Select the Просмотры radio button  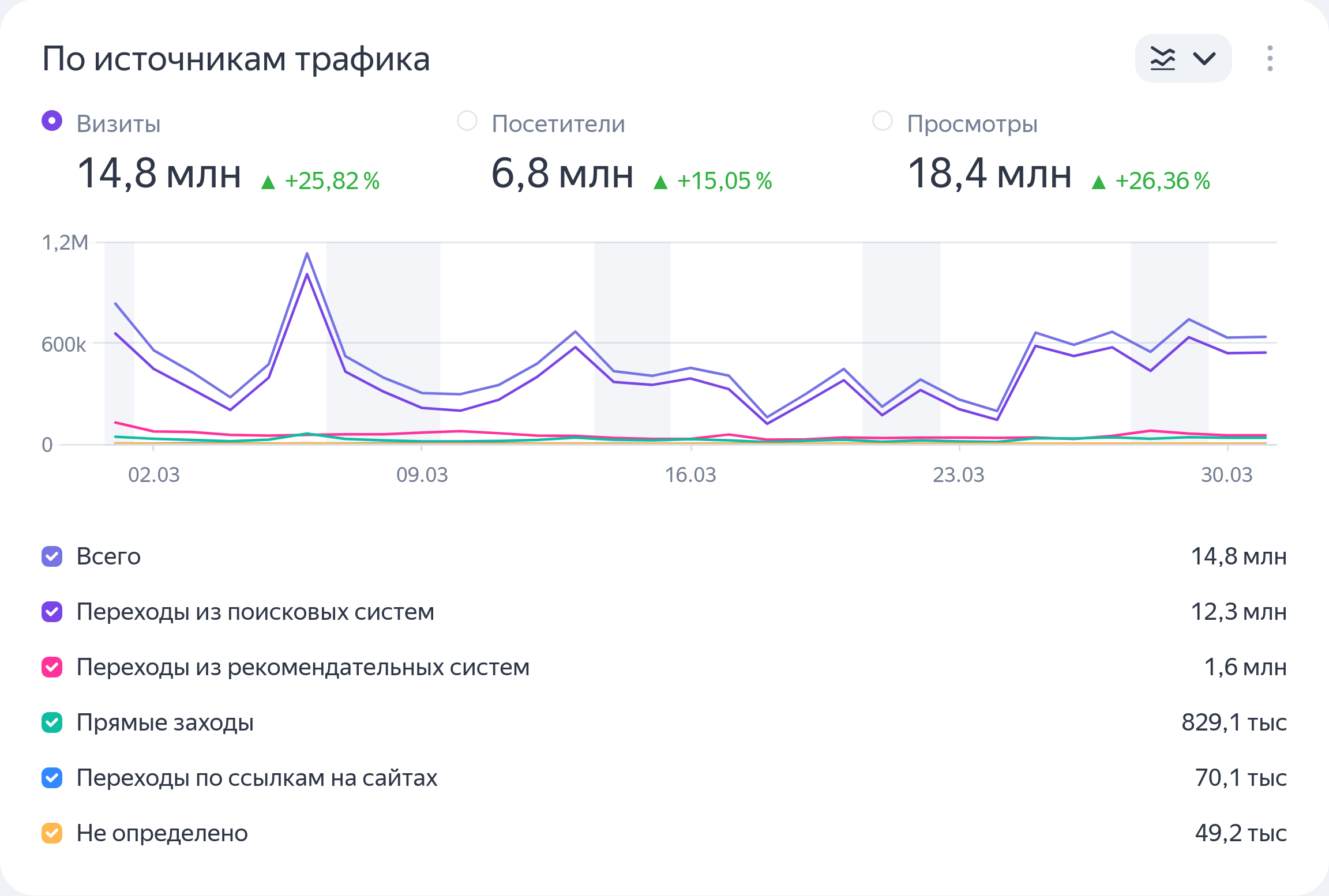tap(882, 121)
